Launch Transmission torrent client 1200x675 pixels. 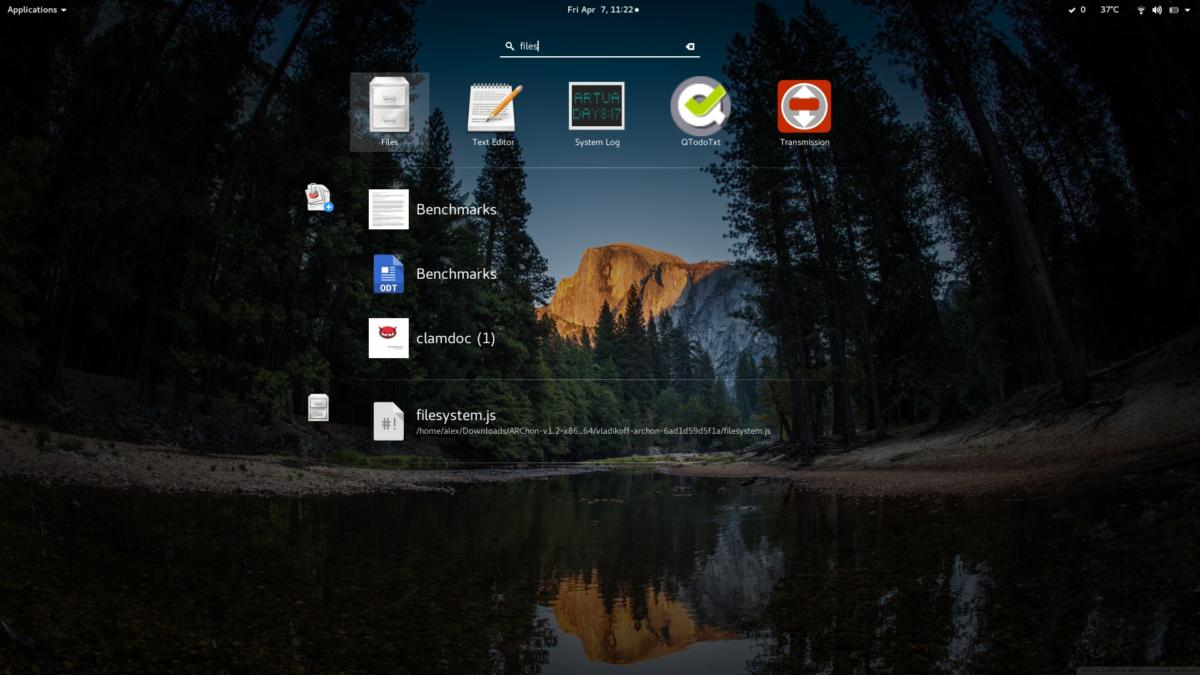804,112
